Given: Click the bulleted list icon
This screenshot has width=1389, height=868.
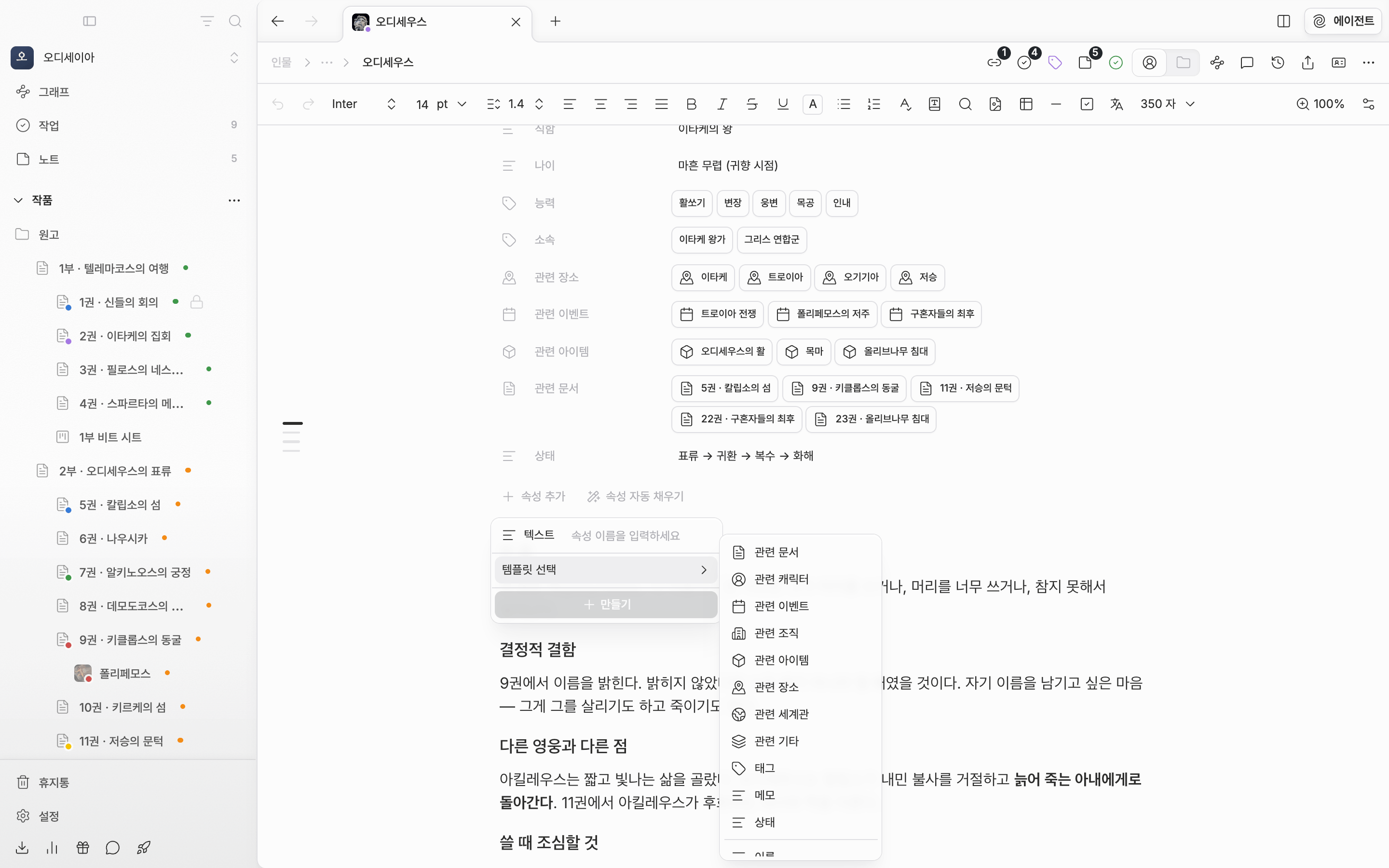Looking at the screenshot, I should point(843,104).
